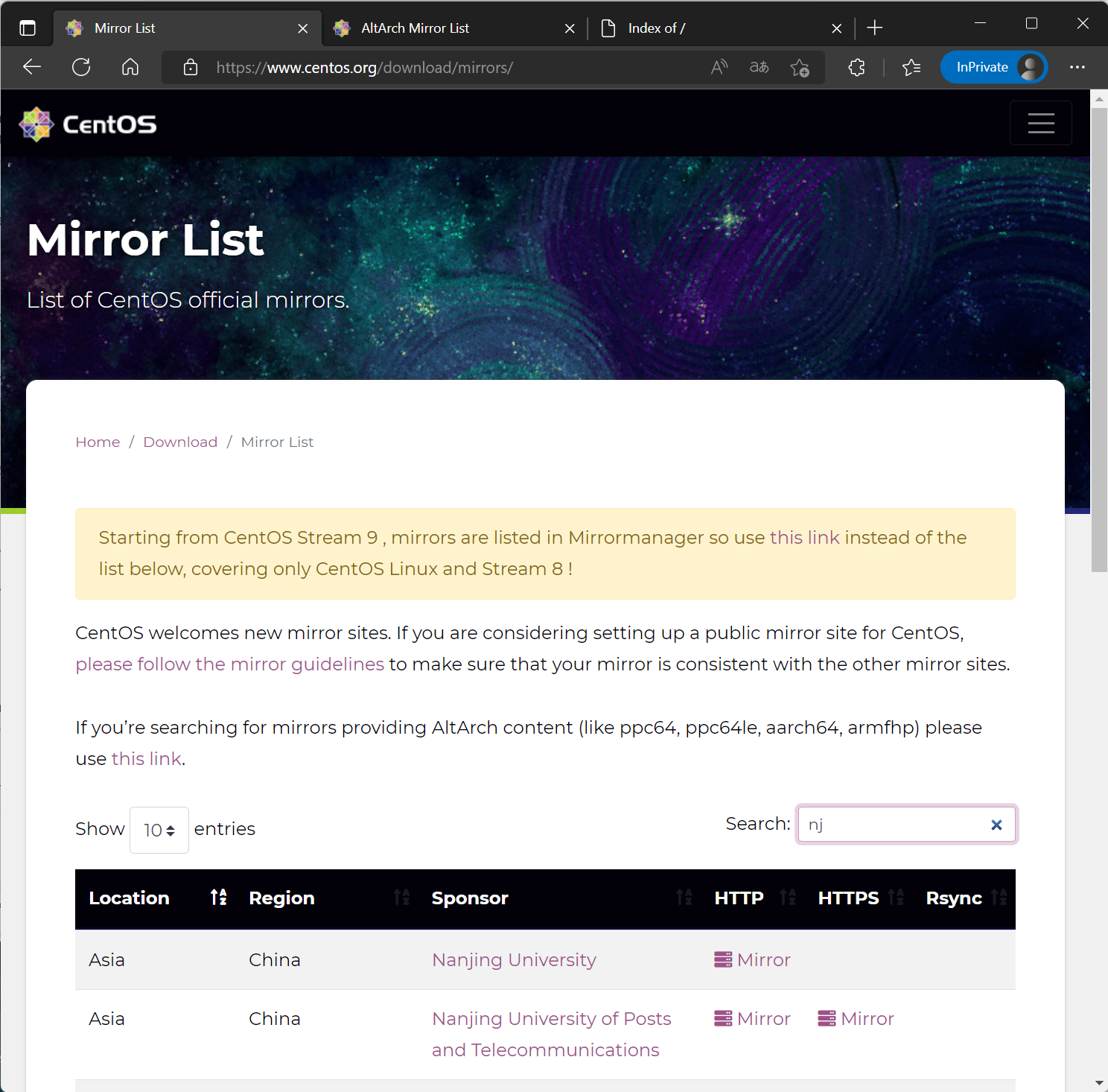The image size is (1108, 1092).
Task: Click the scrollbar down arrow
Action: click(1099, 1082)
